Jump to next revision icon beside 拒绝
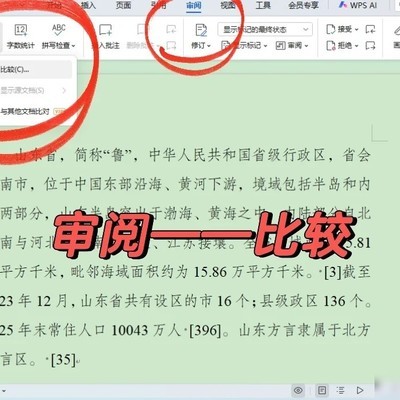The height and width of the screenshot is (400, 400). 370,45
